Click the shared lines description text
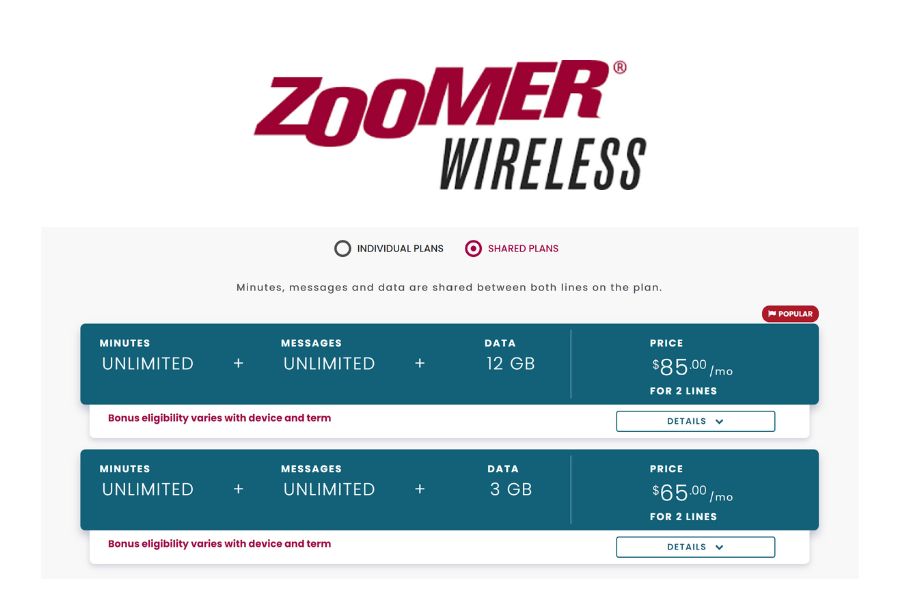Screen dimensions: 900x600 [x=449, y=288]
